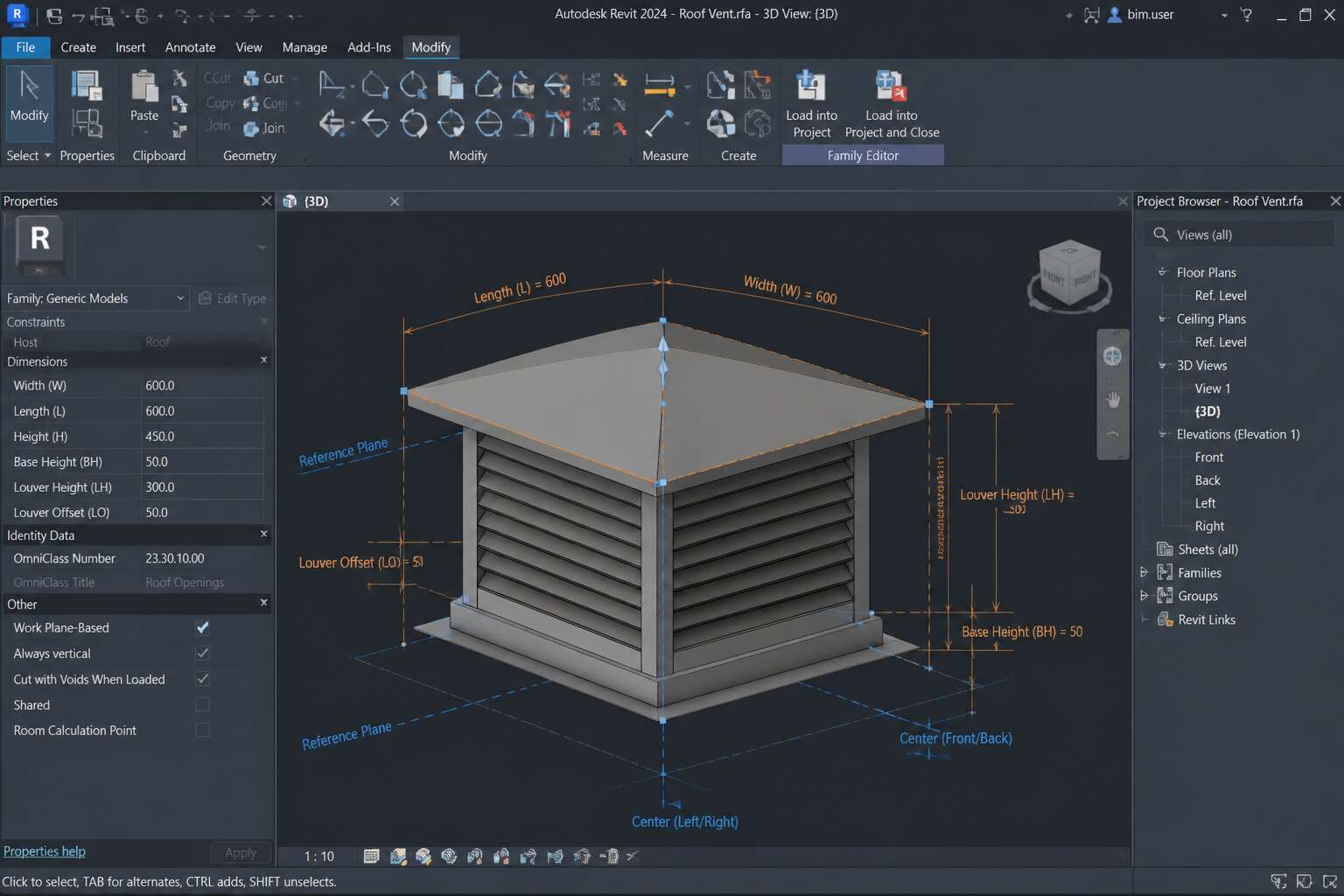This screenshot has width=1344, height=896.
Task: Click the Revit Links icon
Action: pos(1165,619)
